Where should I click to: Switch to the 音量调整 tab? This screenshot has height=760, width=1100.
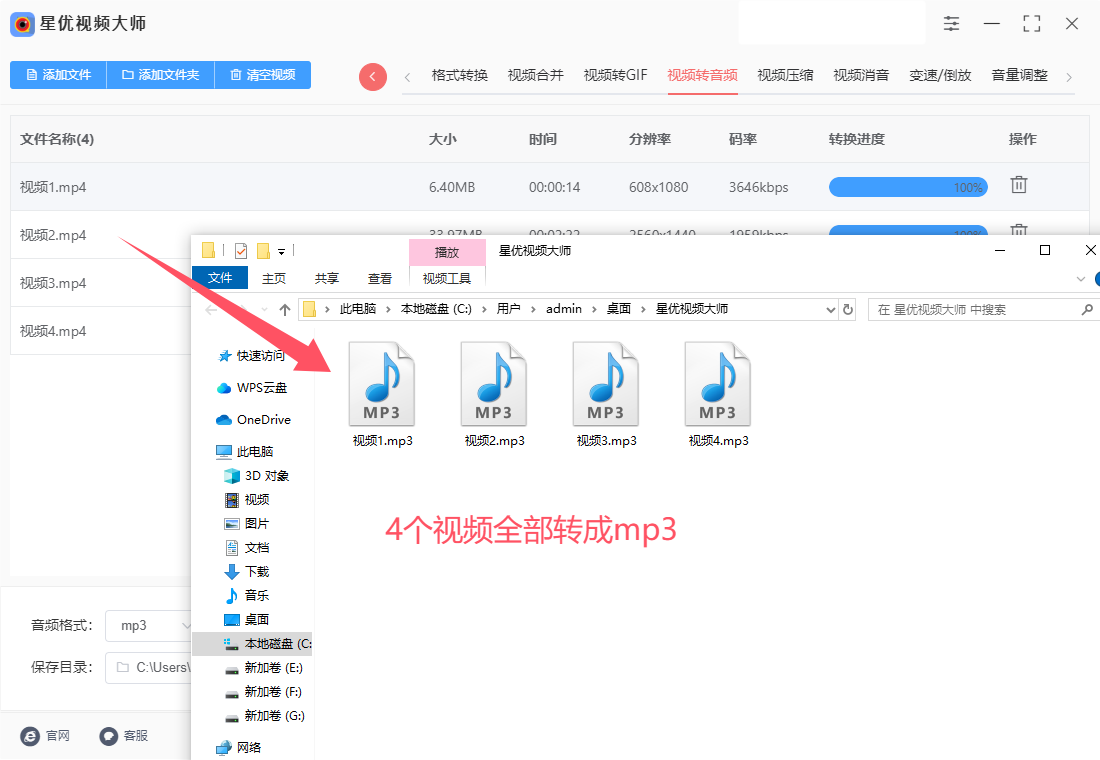(1019, 76)
